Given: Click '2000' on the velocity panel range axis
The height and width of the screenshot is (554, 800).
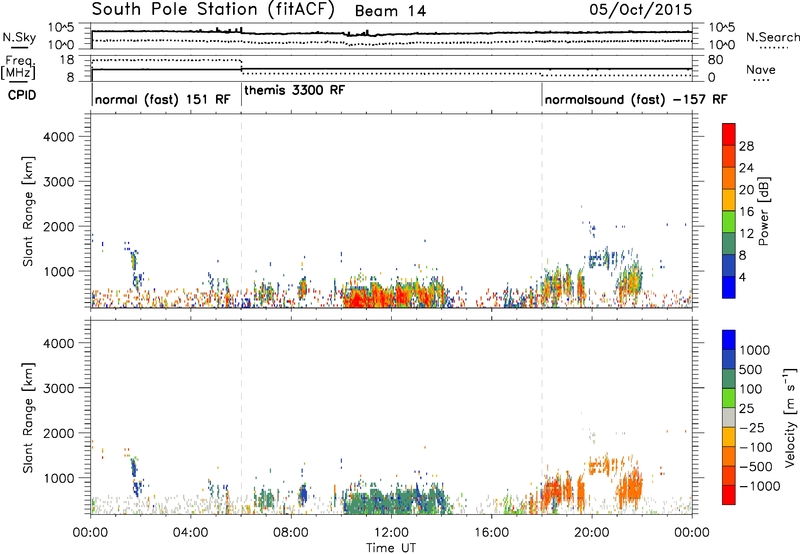Looking at the screenshot, I should 58,433.
